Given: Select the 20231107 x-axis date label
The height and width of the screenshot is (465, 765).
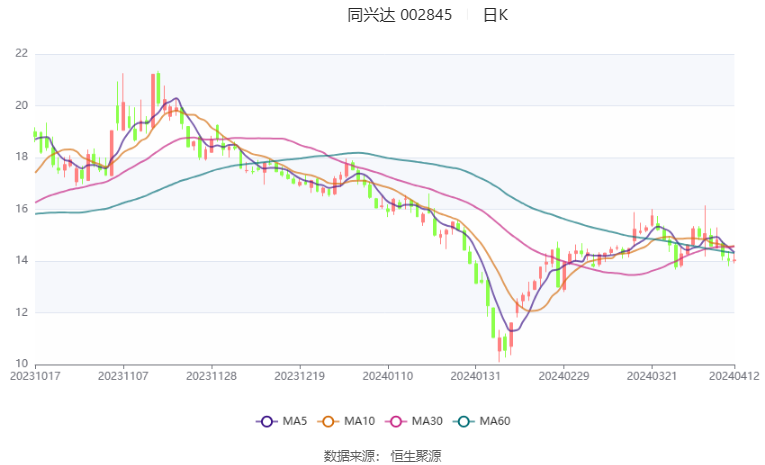Looking at the screenshot, I should (123, 377).
